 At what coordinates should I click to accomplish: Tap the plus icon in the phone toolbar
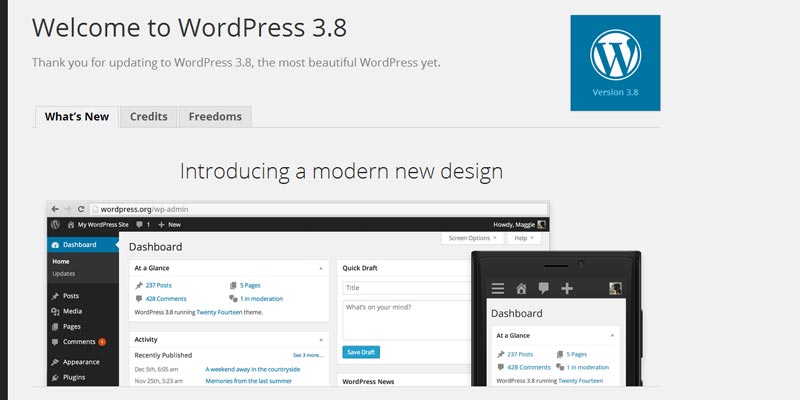(x=567, y=289)
